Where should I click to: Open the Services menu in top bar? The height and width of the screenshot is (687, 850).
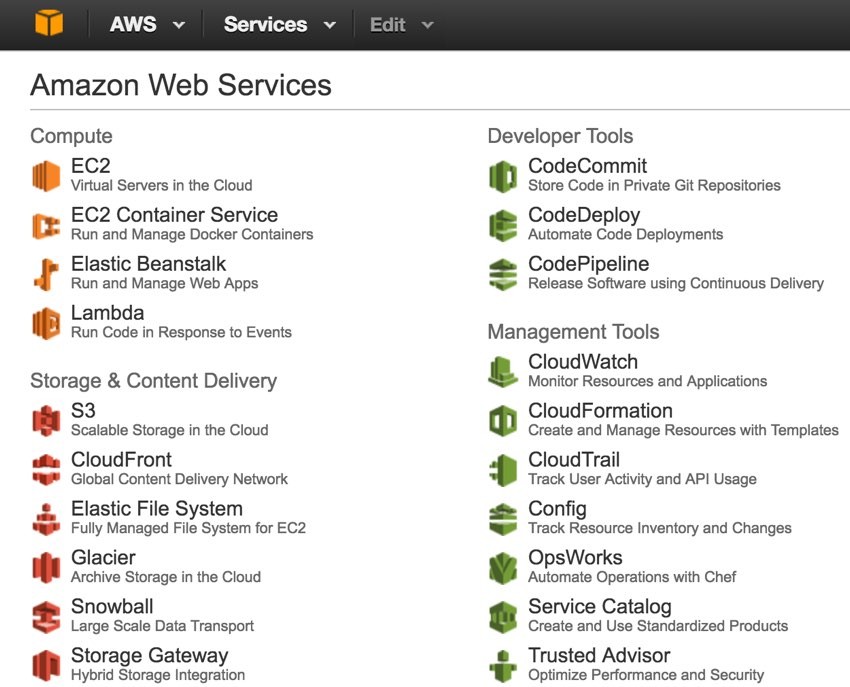tap(279, 24)
